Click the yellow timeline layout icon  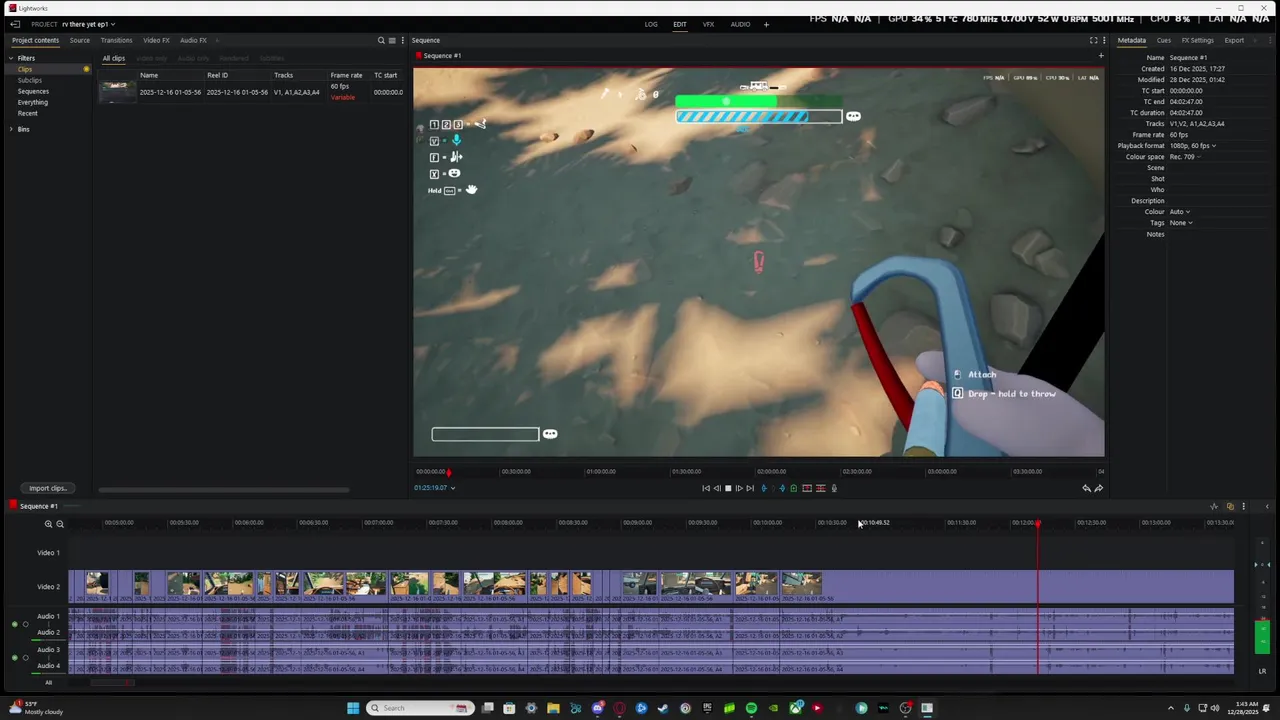pos(1230,506)
